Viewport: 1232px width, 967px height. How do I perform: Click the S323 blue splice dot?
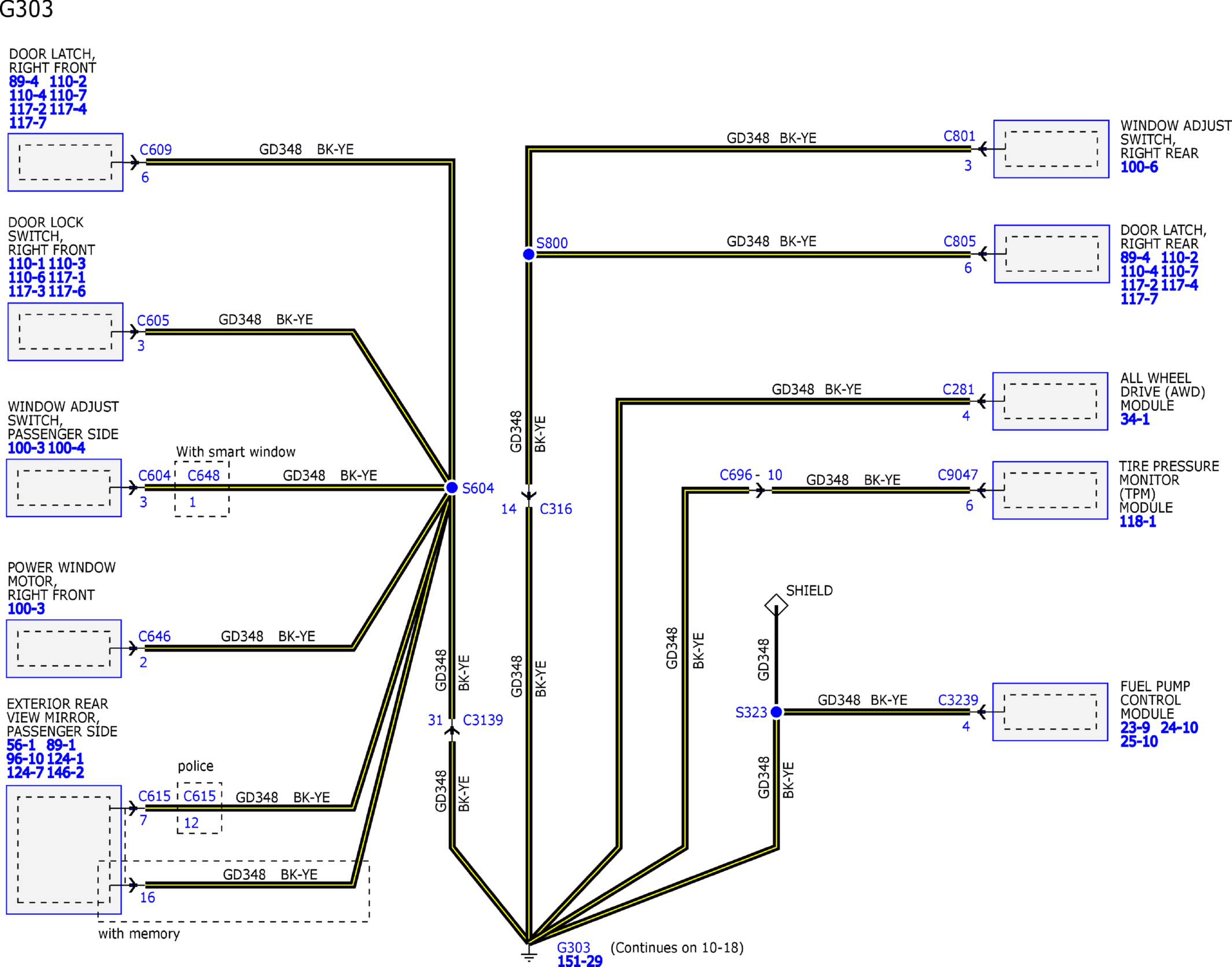tap(777, 712)
